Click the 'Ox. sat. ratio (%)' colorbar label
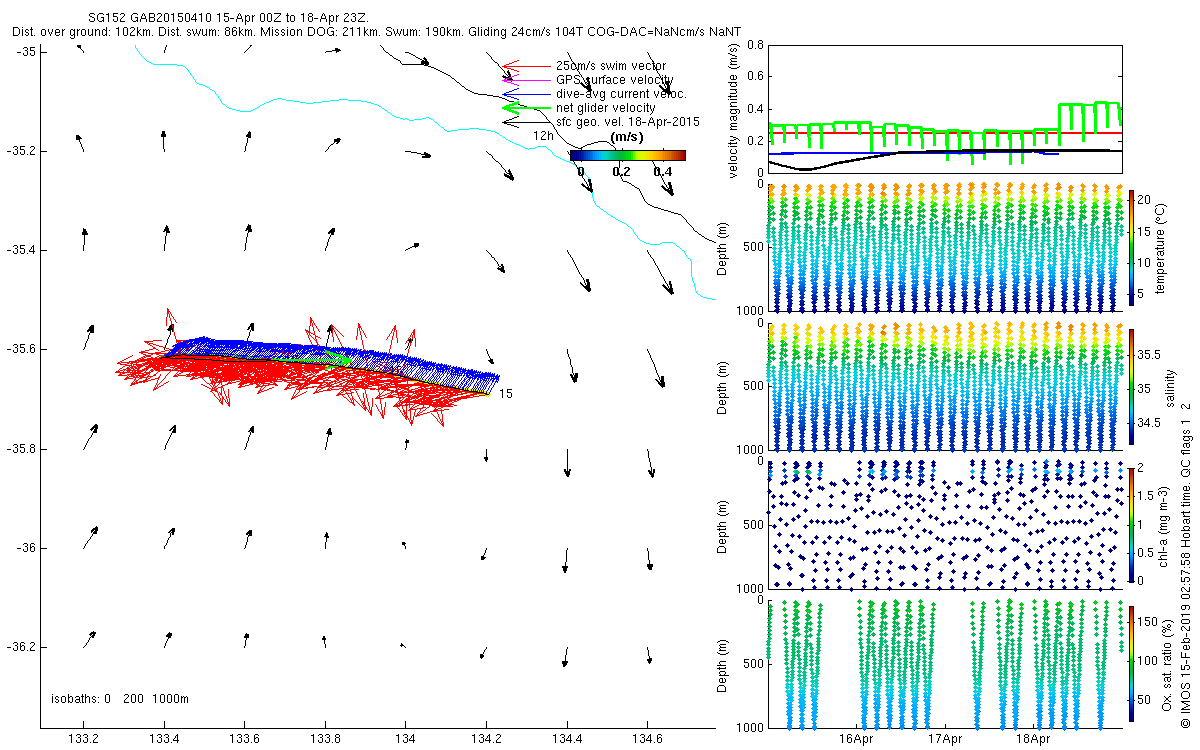The image size is (1200, 750). [x=1167, y=664]
